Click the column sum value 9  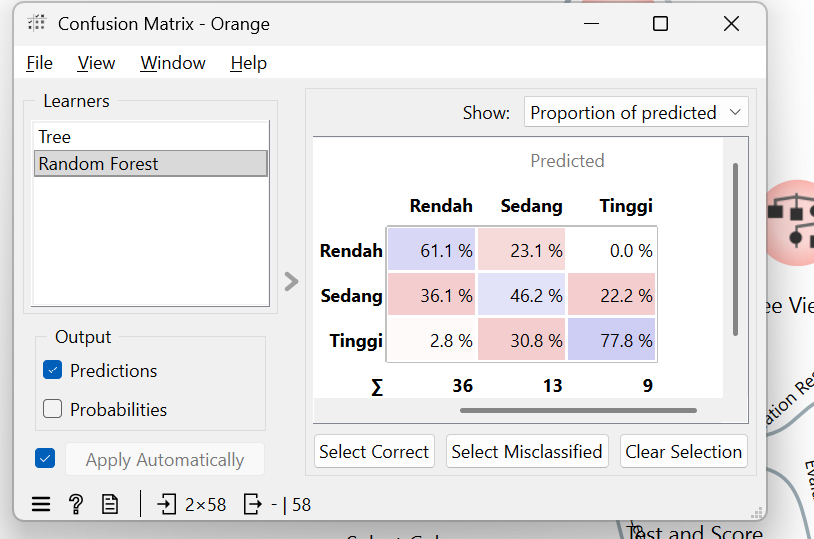647,385
